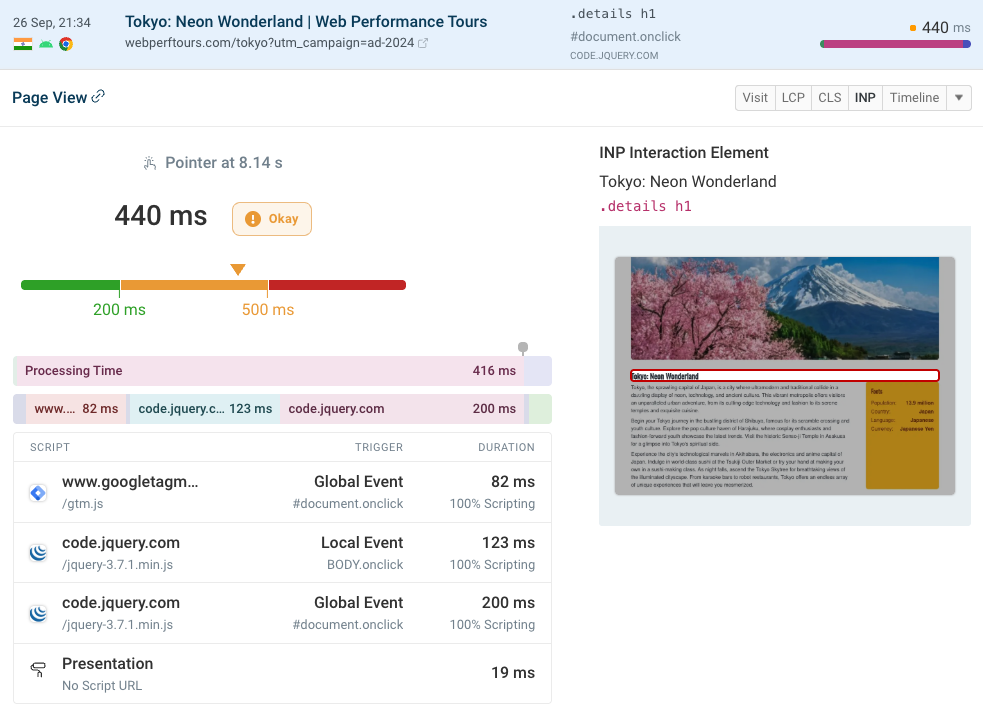The height and width of the screenshot is (719, 983).
Task: Click the Presentation paint roller icon
Action: 38,669
